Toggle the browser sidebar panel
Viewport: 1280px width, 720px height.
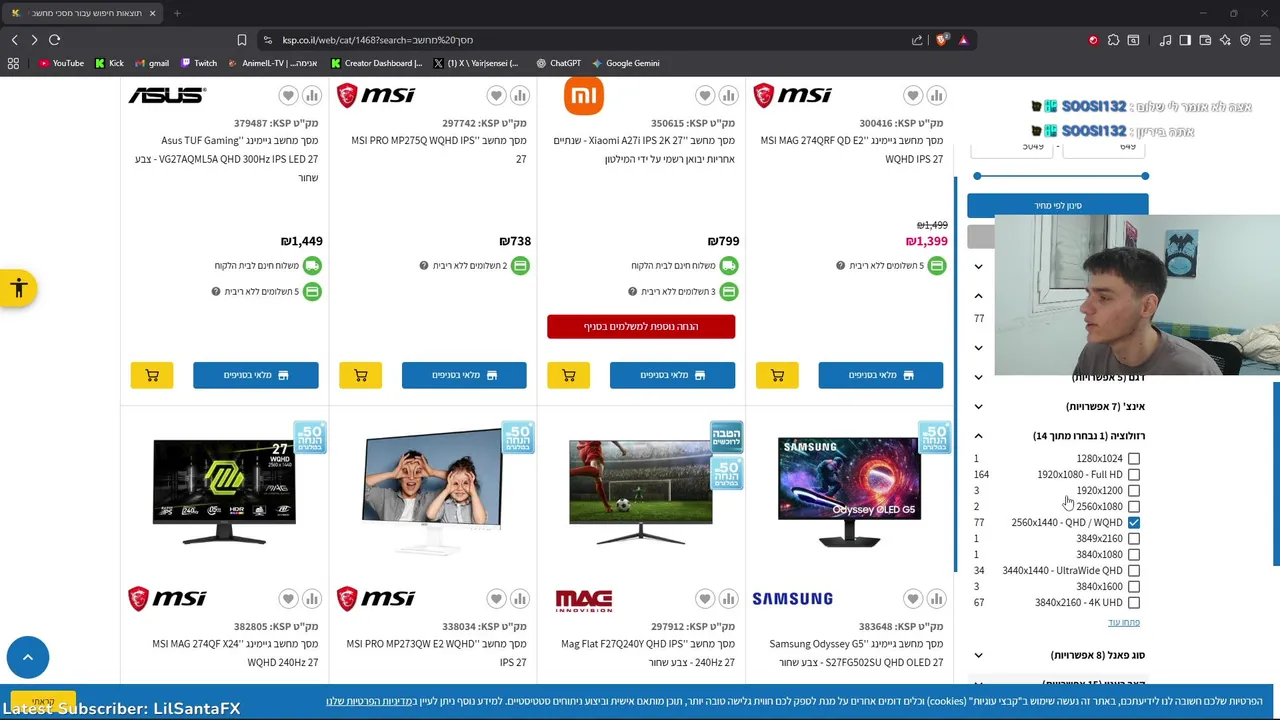coord(1185,40)
